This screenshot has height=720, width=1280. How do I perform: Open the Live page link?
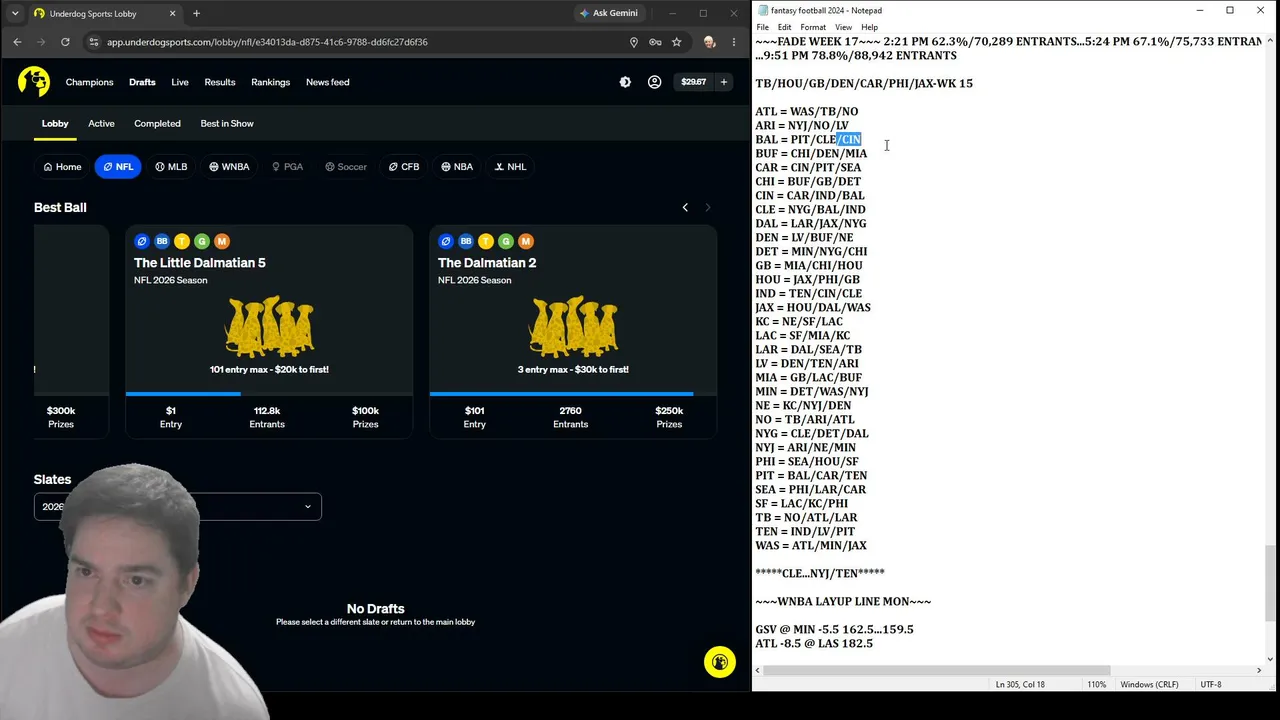point(180,82)
